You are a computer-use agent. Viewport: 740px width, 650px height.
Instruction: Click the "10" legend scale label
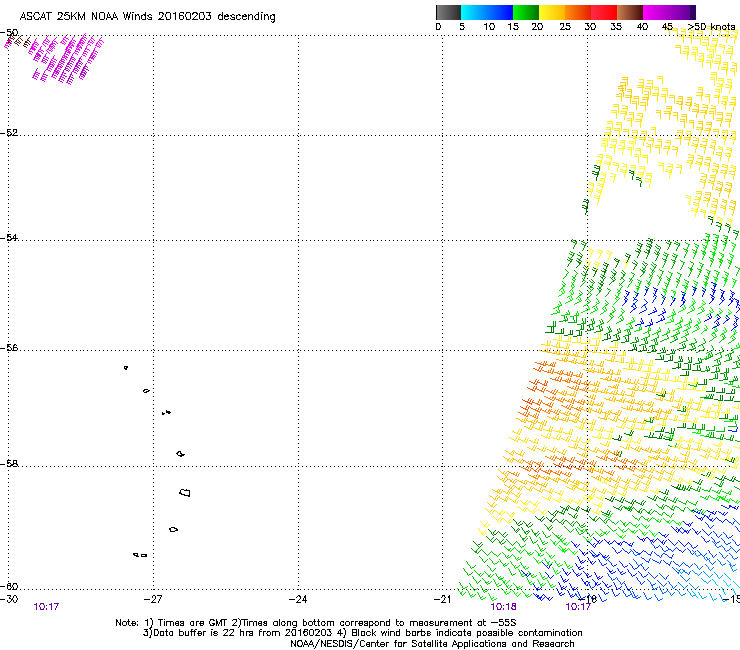point(489,27)
